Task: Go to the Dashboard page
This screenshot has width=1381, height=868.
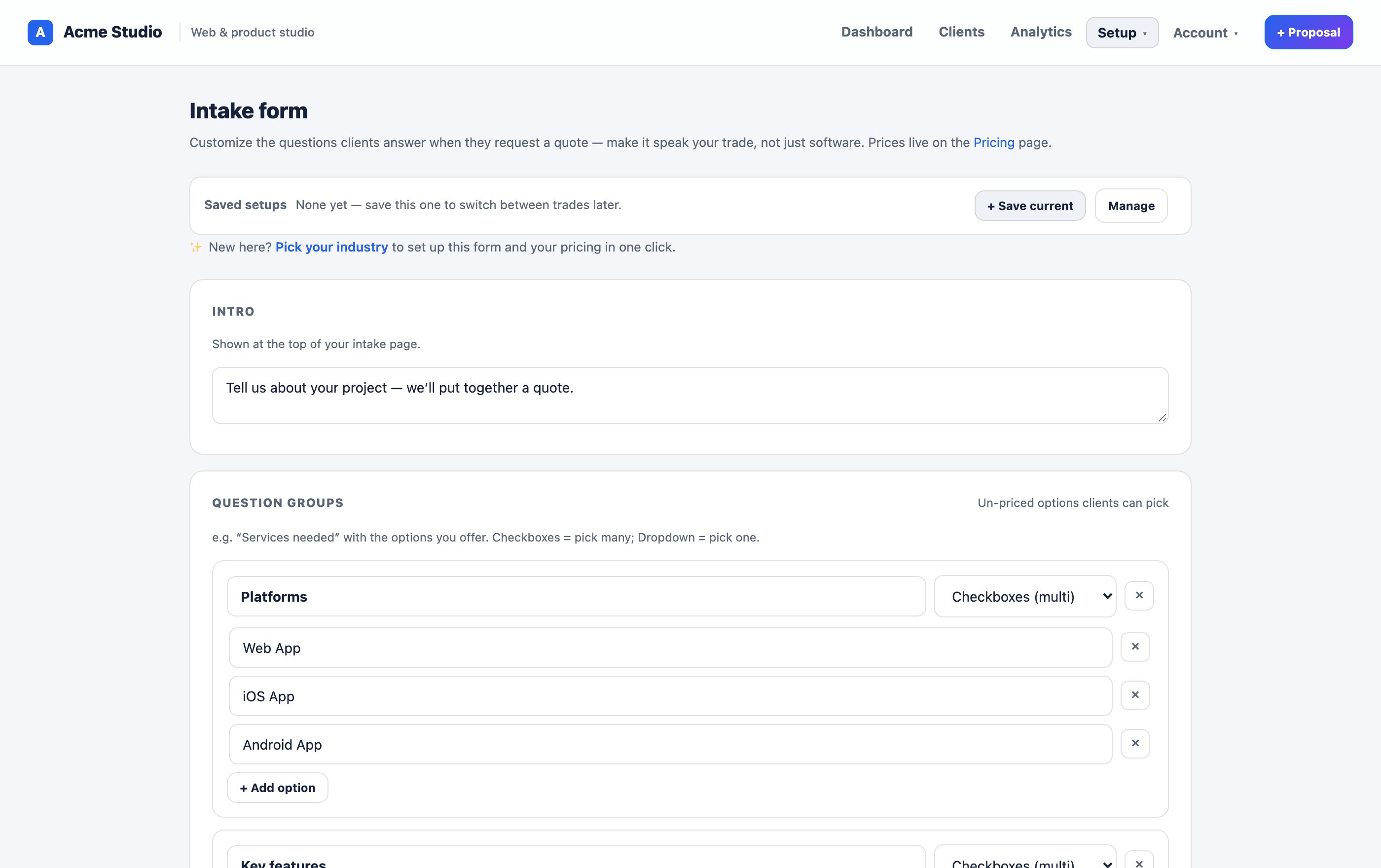Action: (x=876, y=32)
